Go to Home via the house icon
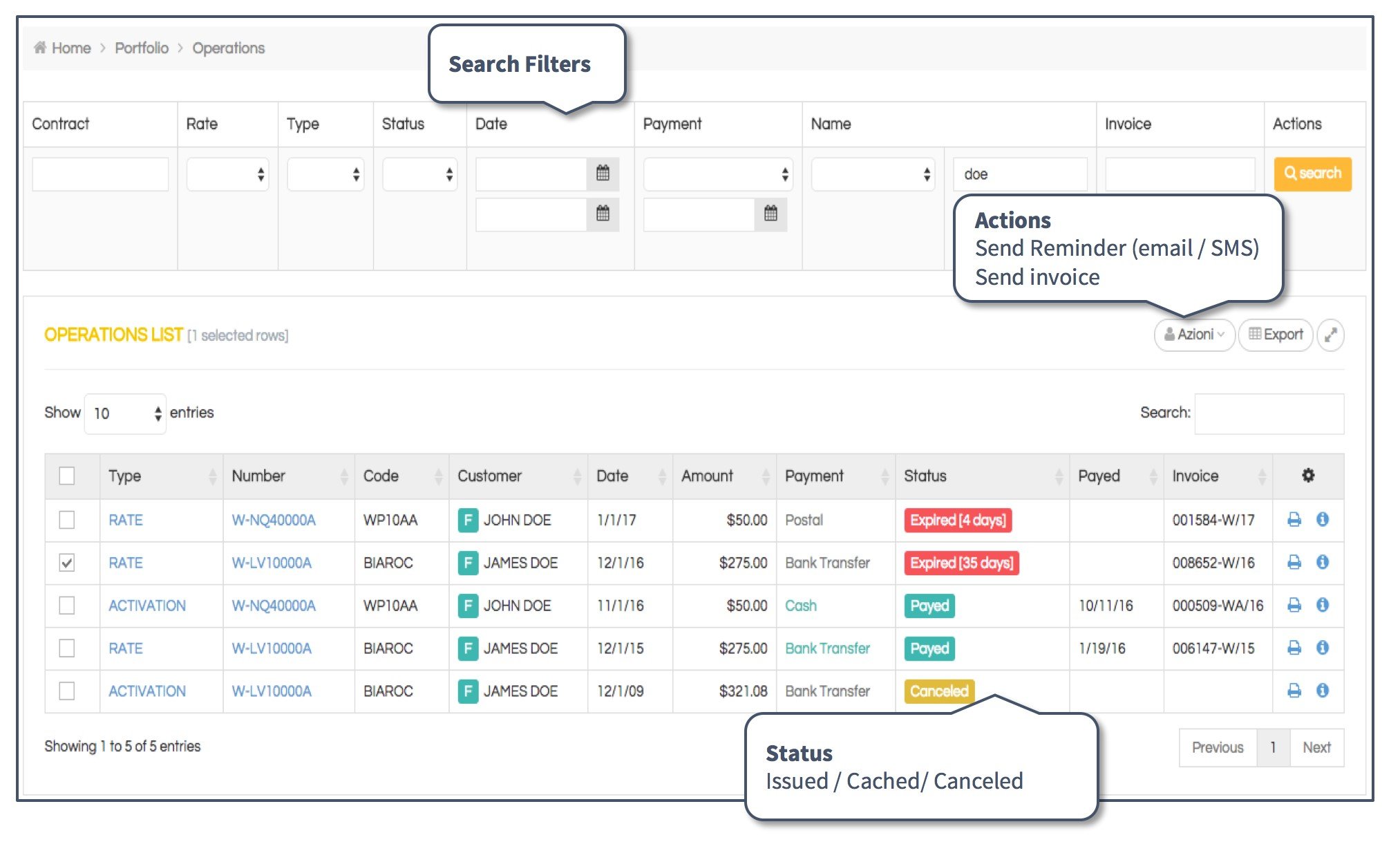The width and height of the screenshot is (1400, 842). 40,48
